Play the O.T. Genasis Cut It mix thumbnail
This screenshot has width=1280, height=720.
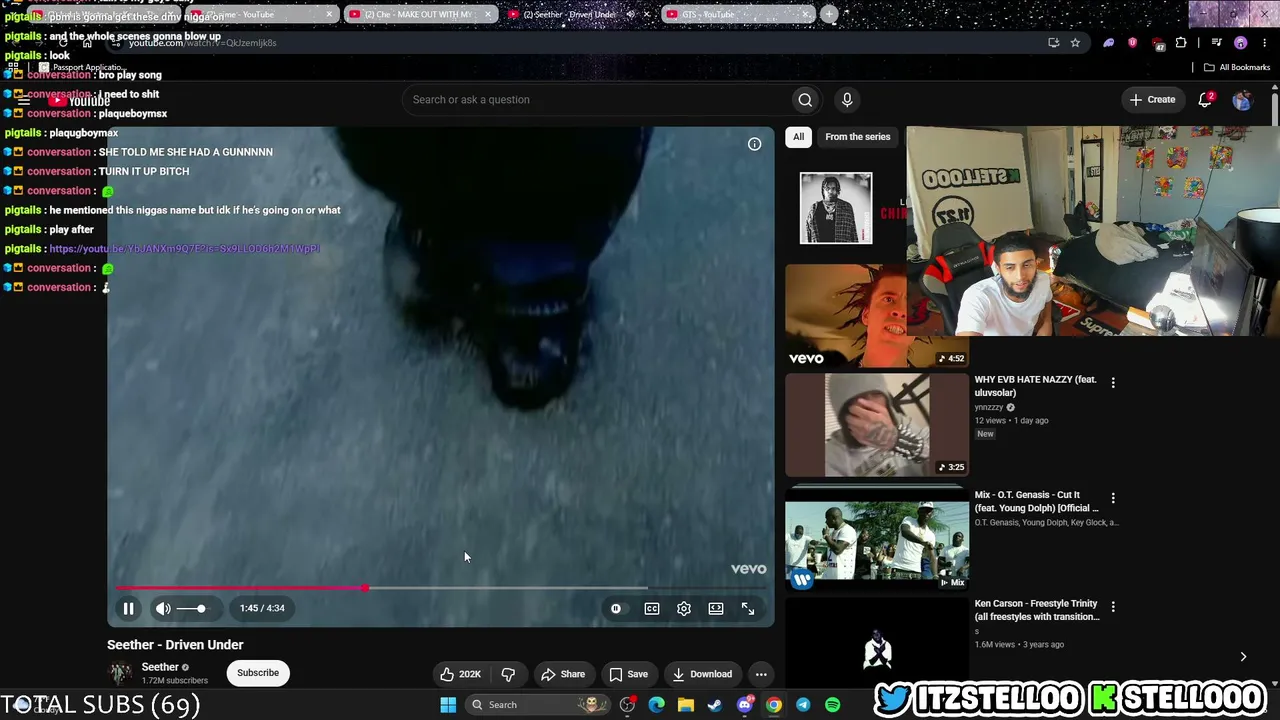point(877,540)
